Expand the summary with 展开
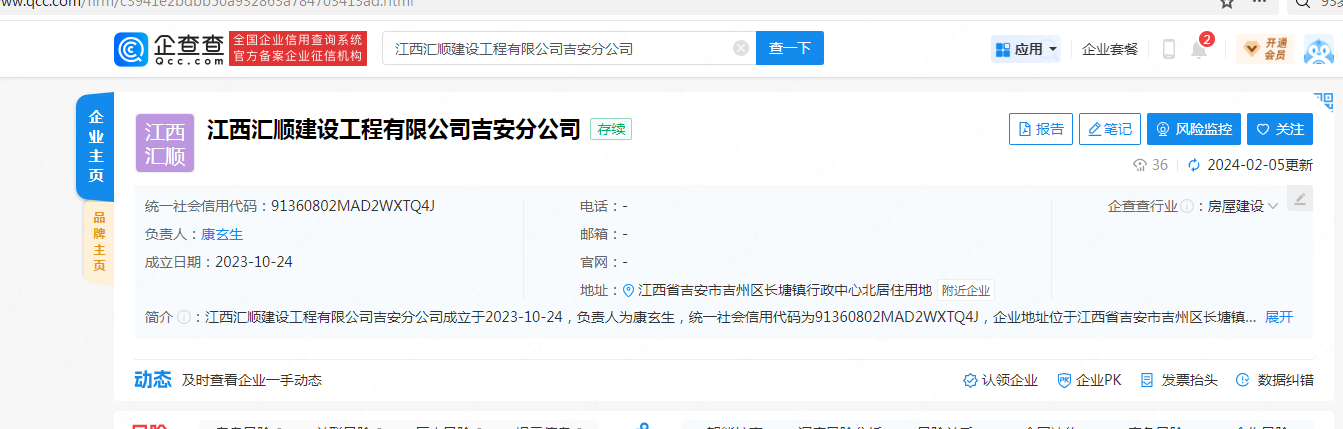This screenshot has width=1343, height=429. [x=1279, y=317]
